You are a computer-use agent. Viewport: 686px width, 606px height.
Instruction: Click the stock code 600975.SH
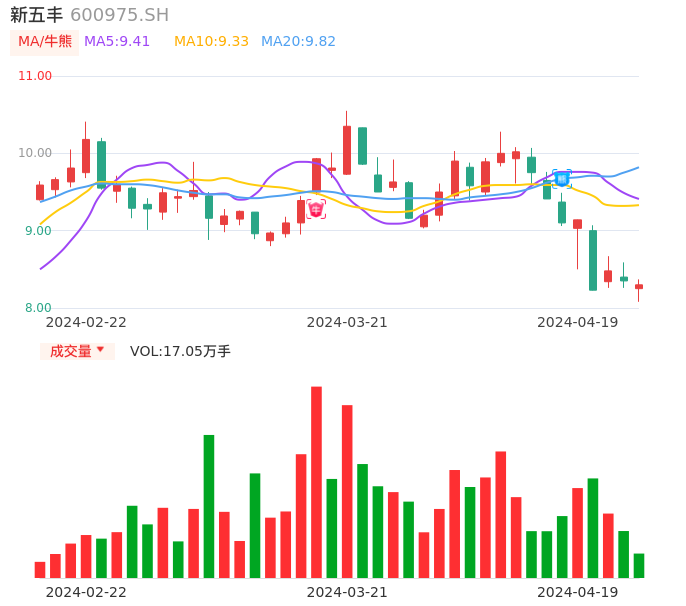[119, 15]
